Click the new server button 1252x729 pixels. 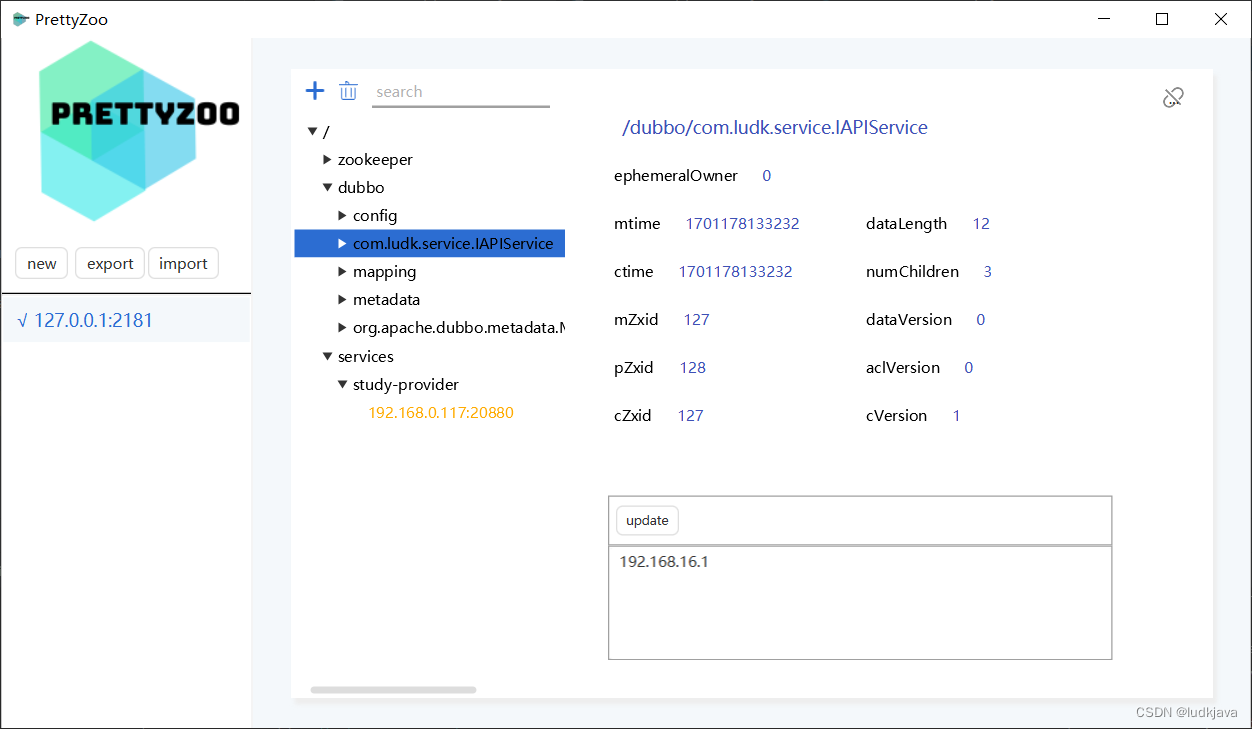click(x=42, y=263)
